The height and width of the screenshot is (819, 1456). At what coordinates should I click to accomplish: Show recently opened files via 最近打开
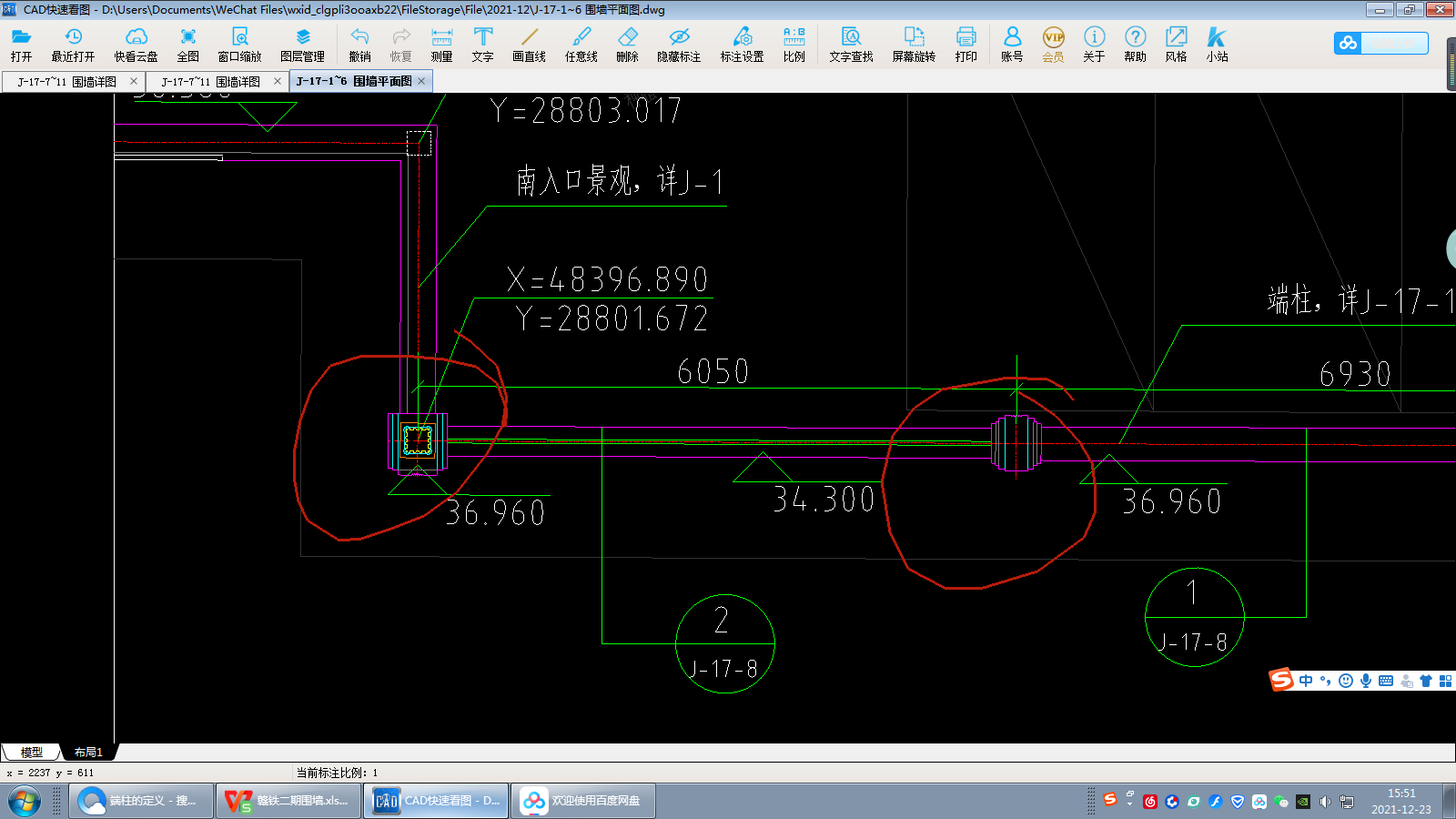click(73, 45)
